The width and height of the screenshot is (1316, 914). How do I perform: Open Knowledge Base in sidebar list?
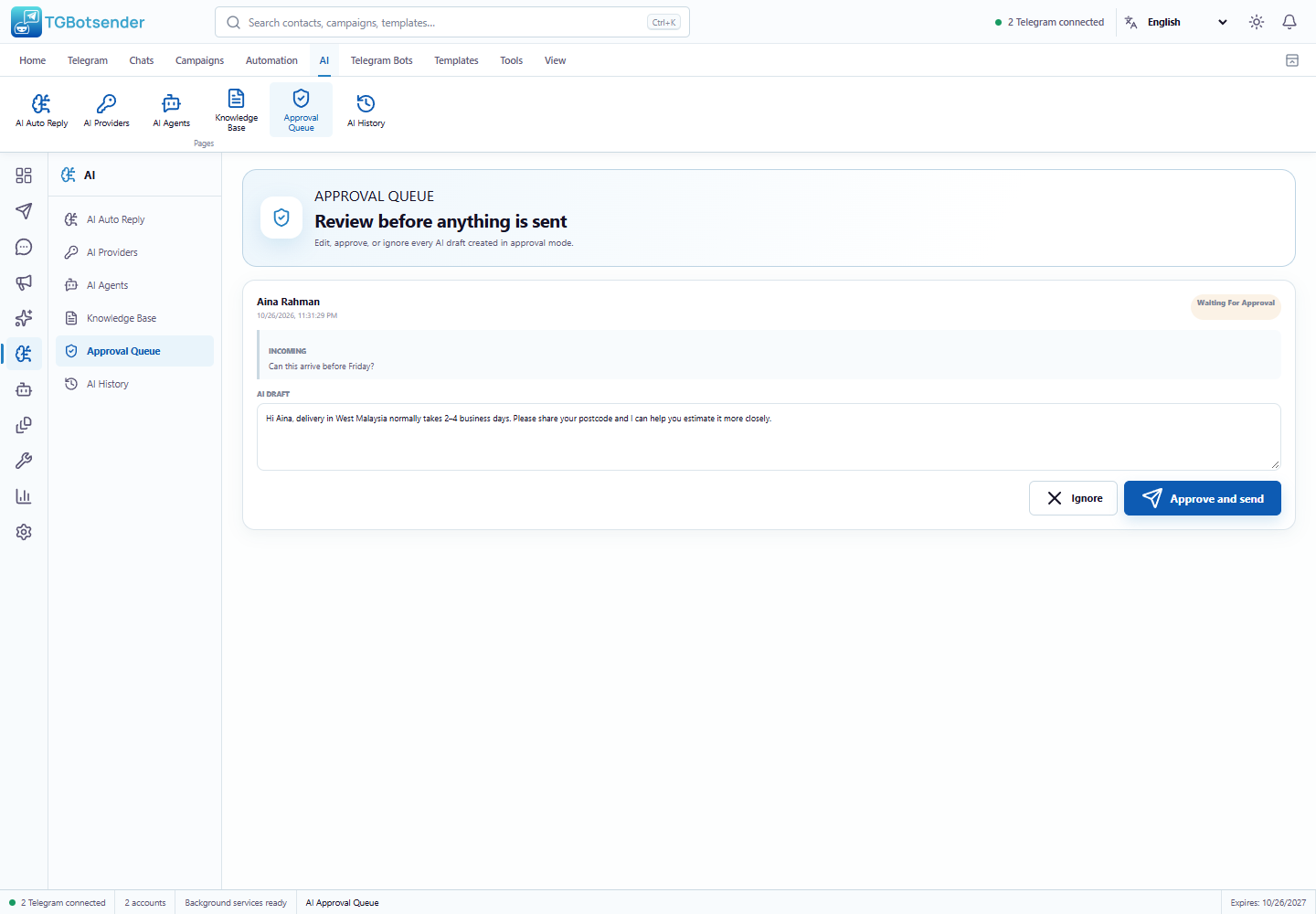(134, 318)
